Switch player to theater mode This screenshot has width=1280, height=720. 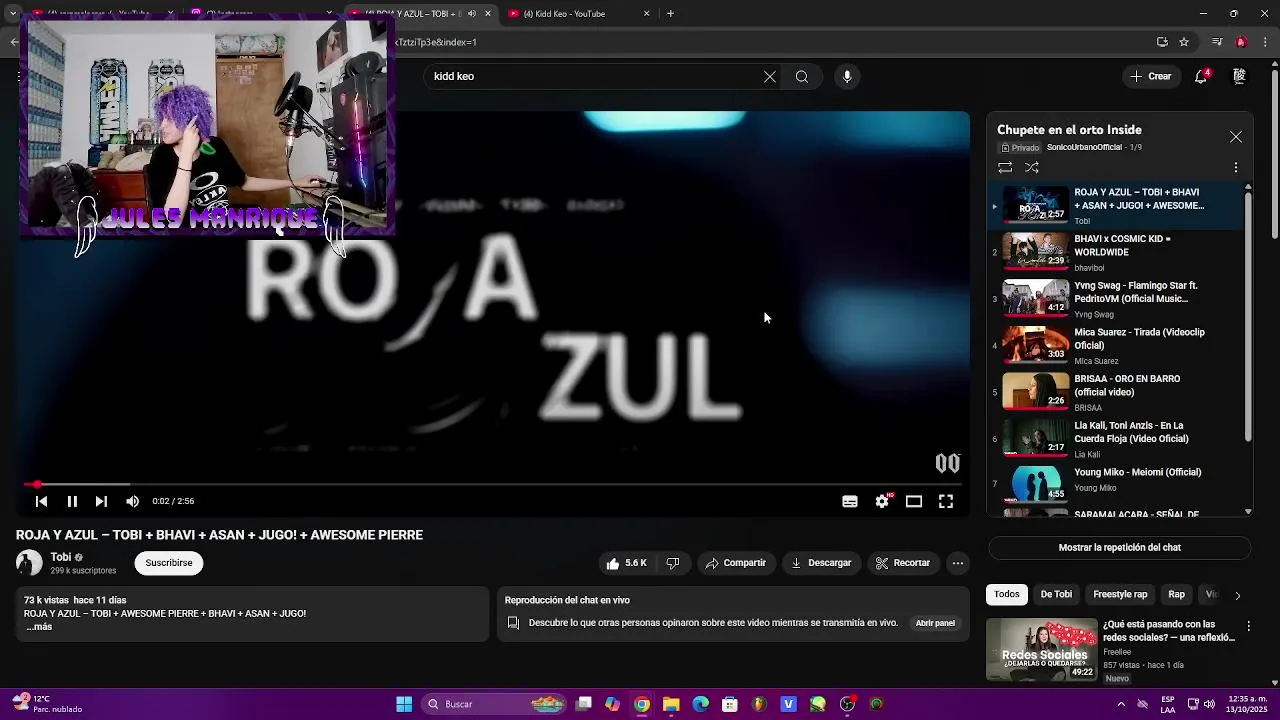tap(914, 502)
